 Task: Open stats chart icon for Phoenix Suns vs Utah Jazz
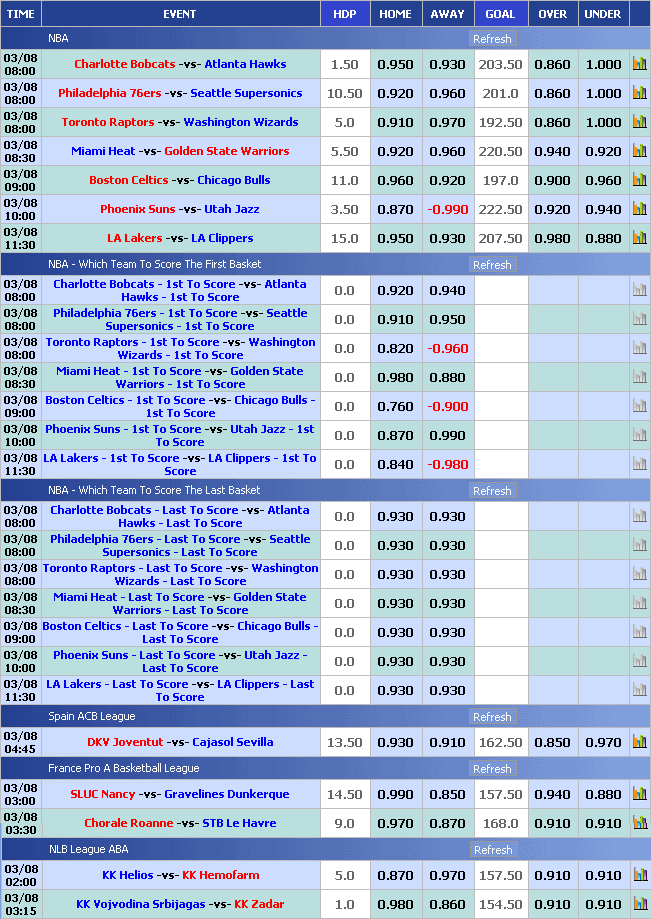(639, 209)
